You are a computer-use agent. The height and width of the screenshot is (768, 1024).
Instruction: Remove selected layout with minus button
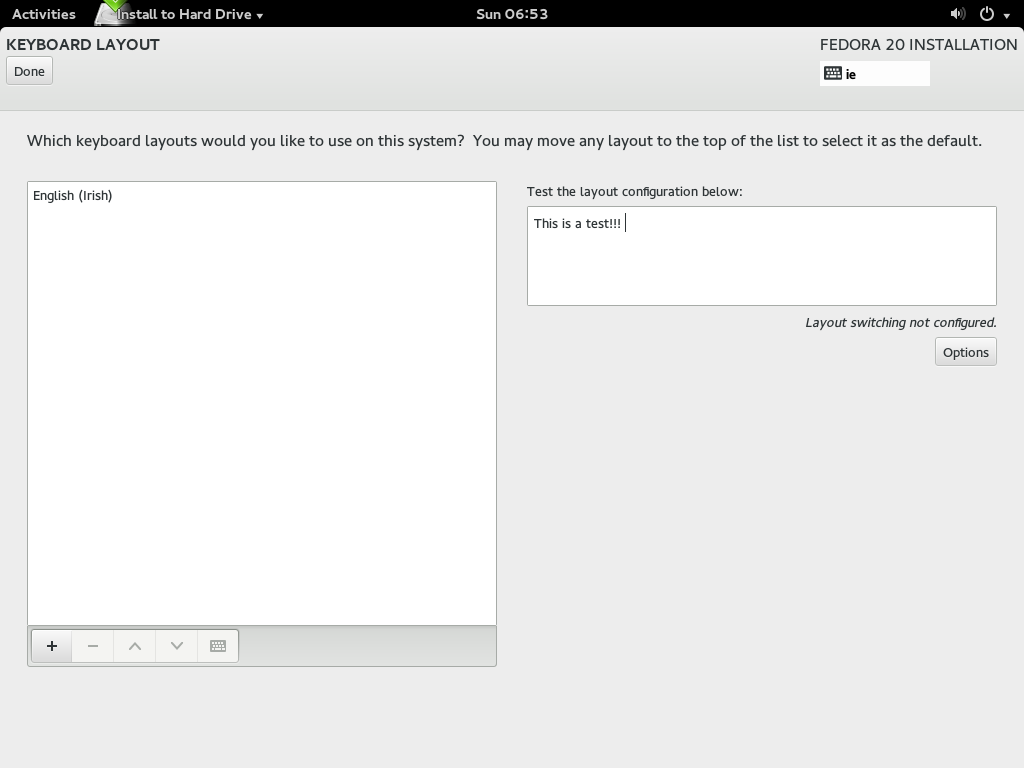(x=93, y=646)
